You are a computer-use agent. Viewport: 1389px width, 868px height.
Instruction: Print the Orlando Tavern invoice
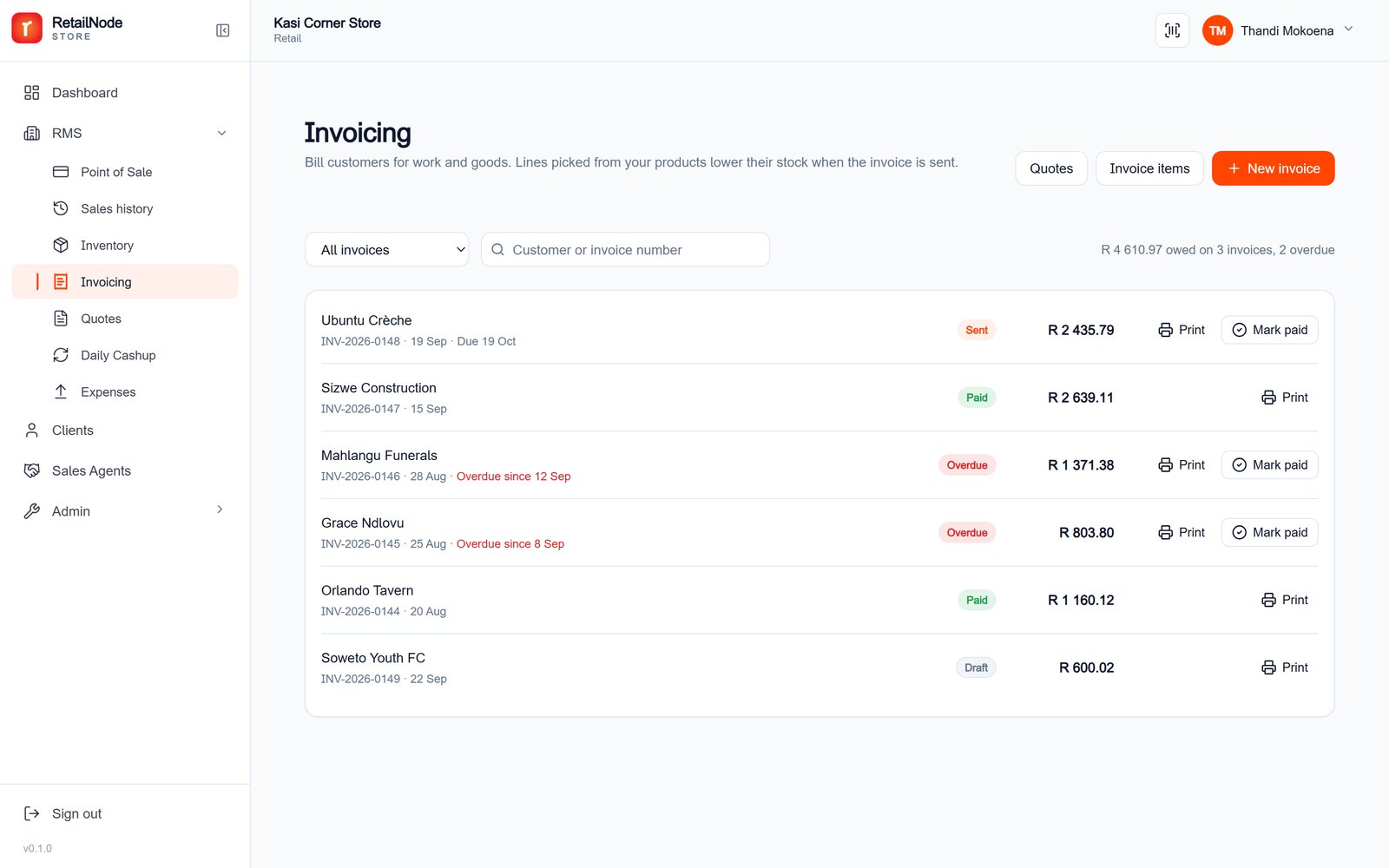point(1285,600)
